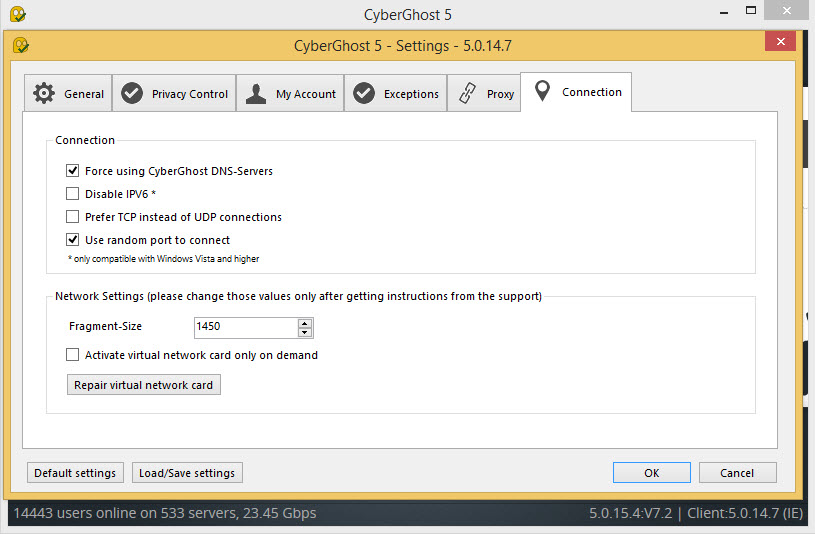The image size is (815, 534).
Task: Click Repair virtual network card button
Action: (143, 385)
